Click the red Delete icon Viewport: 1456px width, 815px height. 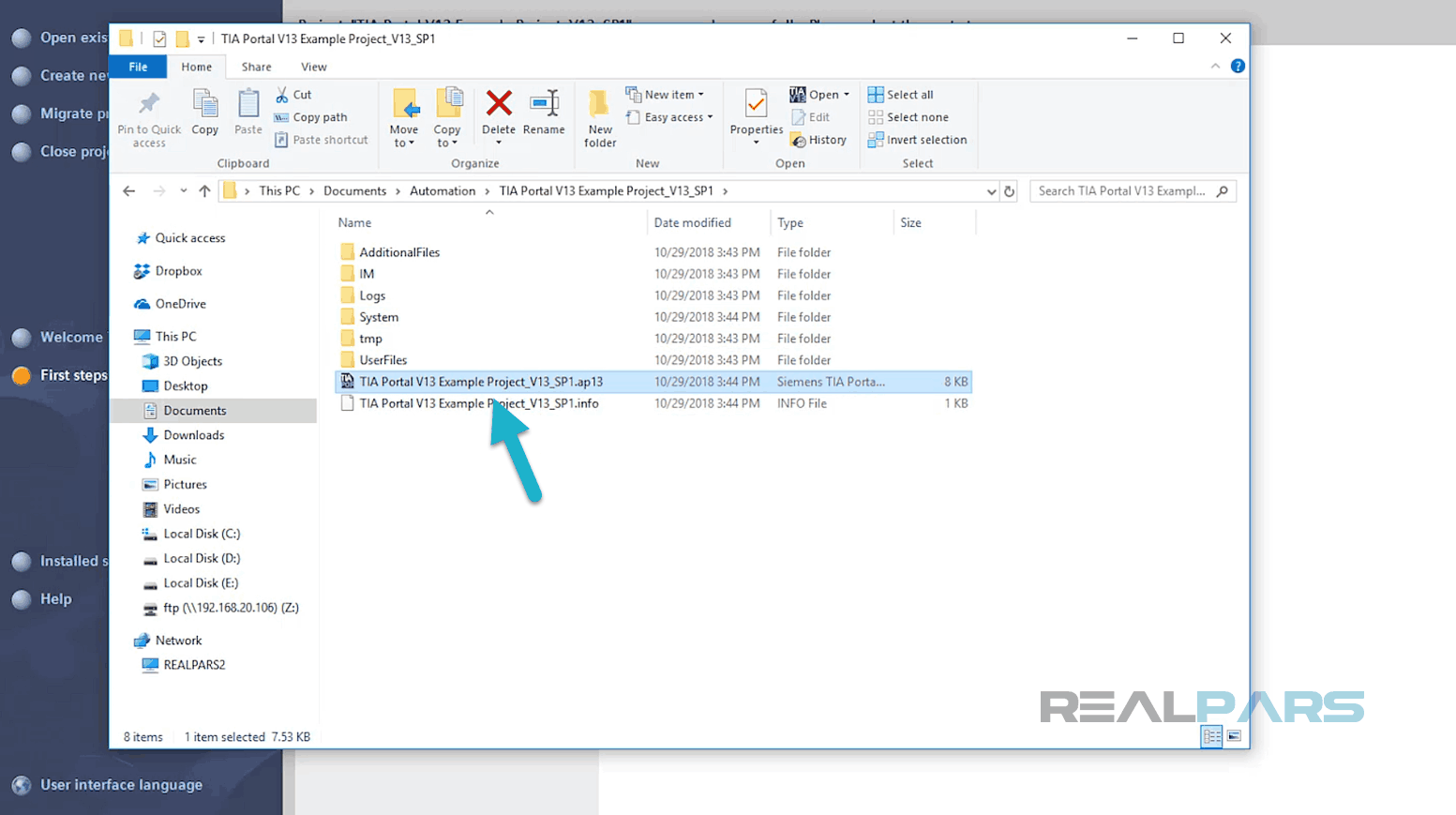pyautogui.click(x=499, y=103)
